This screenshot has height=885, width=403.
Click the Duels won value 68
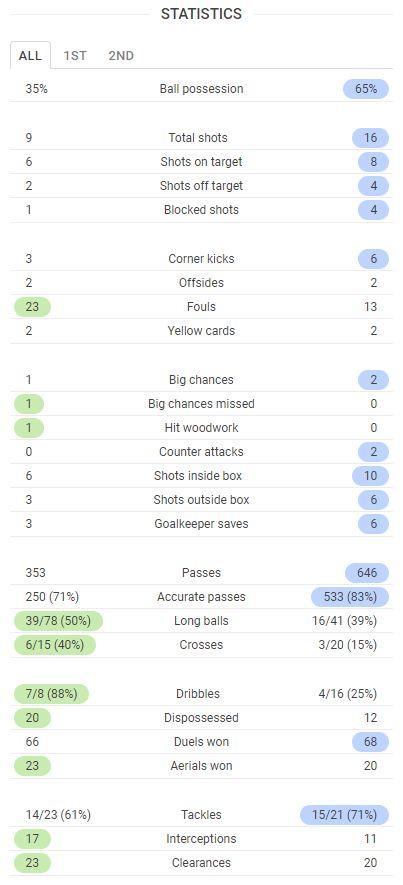click(x=370, y=742)
